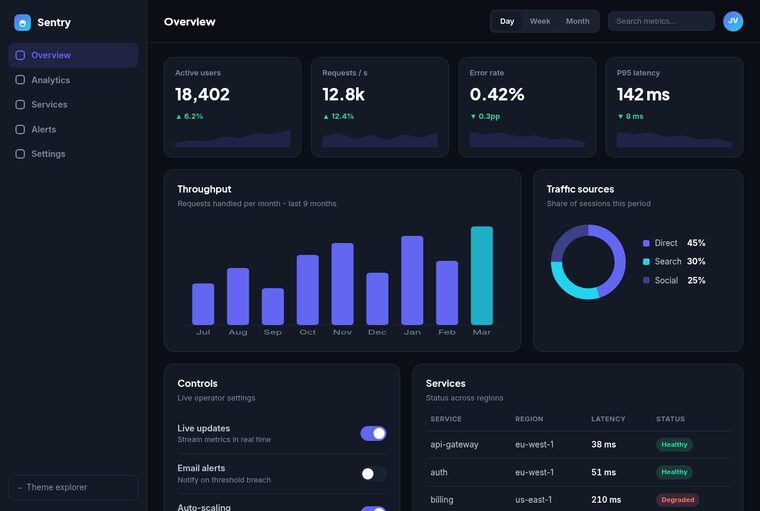Click the Dec throughput bar
Viewport: 760px width, 511px height.
(x=377, y=299)
